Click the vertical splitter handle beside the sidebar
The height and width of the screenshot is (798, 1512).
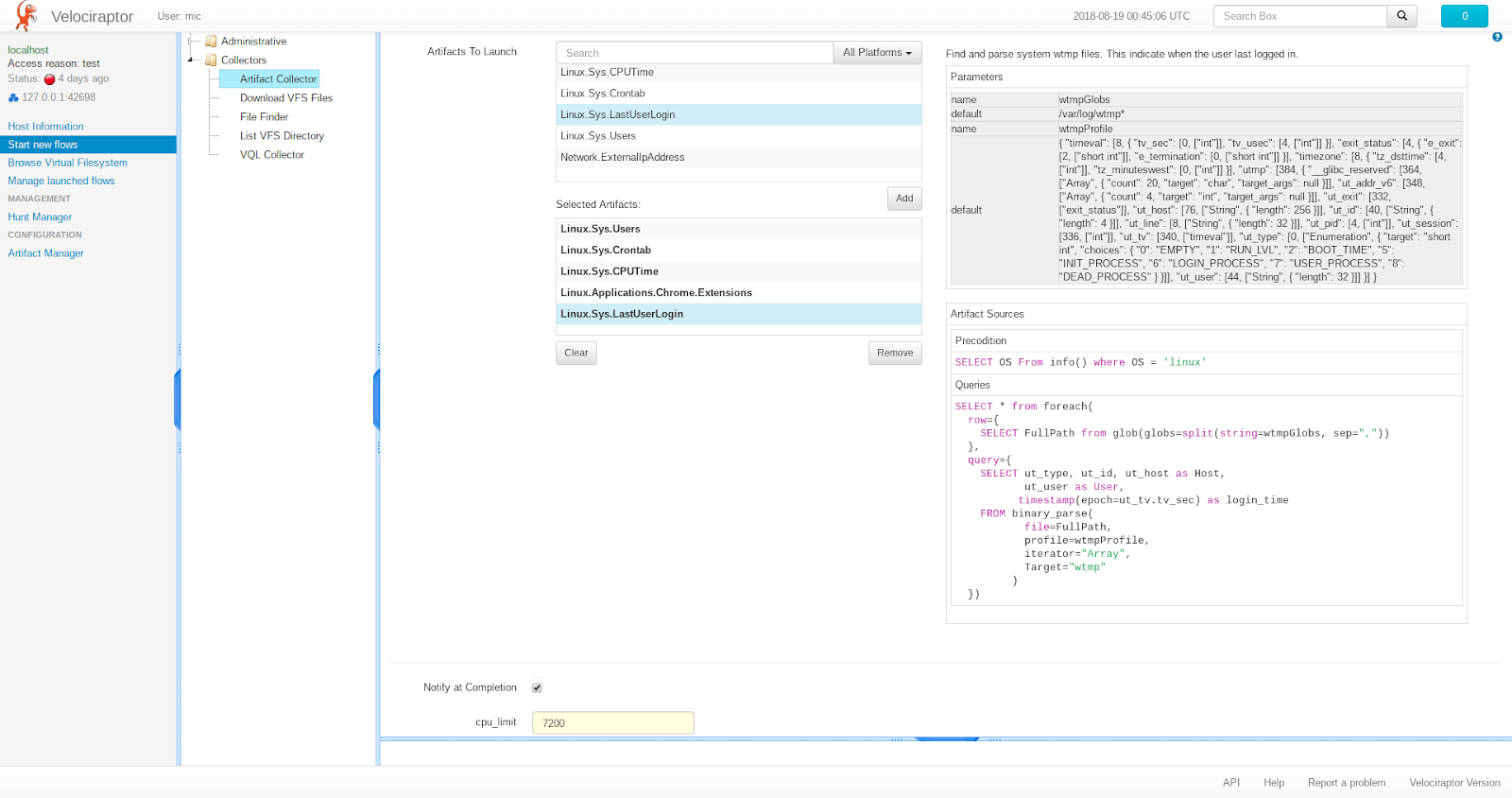(178, 400)
